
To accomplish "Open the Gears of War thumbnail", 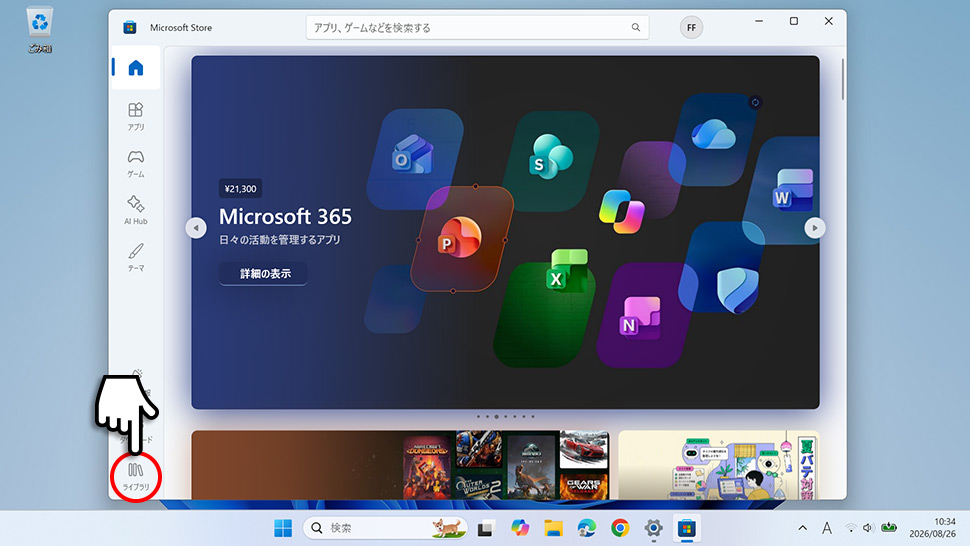I will pyautogui.click(x=584, y=486).
